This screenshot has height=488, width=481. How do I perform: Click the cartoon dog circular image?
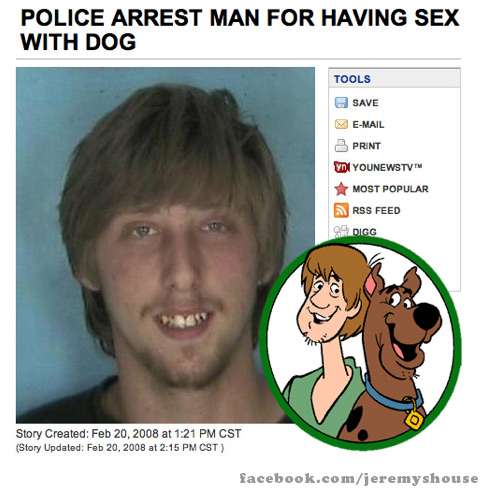pyautogui.click(x=360, y=343)
